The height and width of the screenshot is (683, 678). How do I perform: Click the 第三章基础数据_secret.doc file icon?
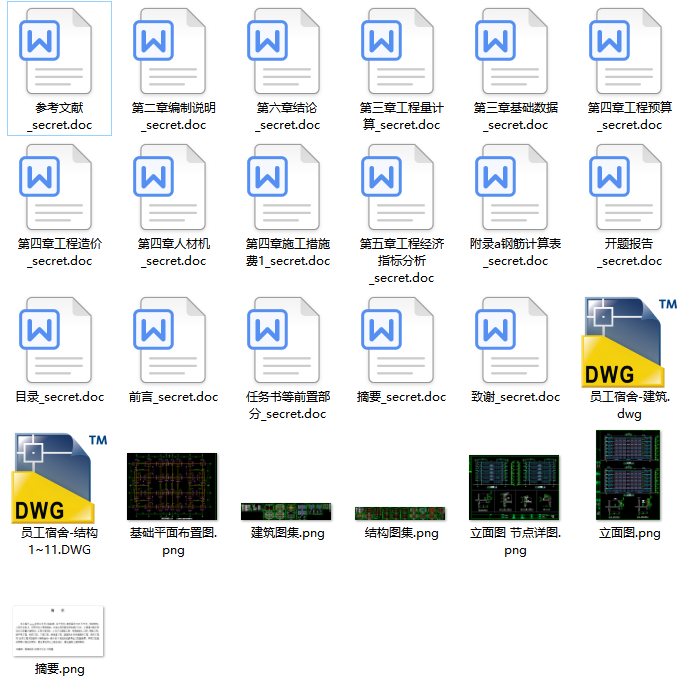pyautogui.click(x=512, y=51)
